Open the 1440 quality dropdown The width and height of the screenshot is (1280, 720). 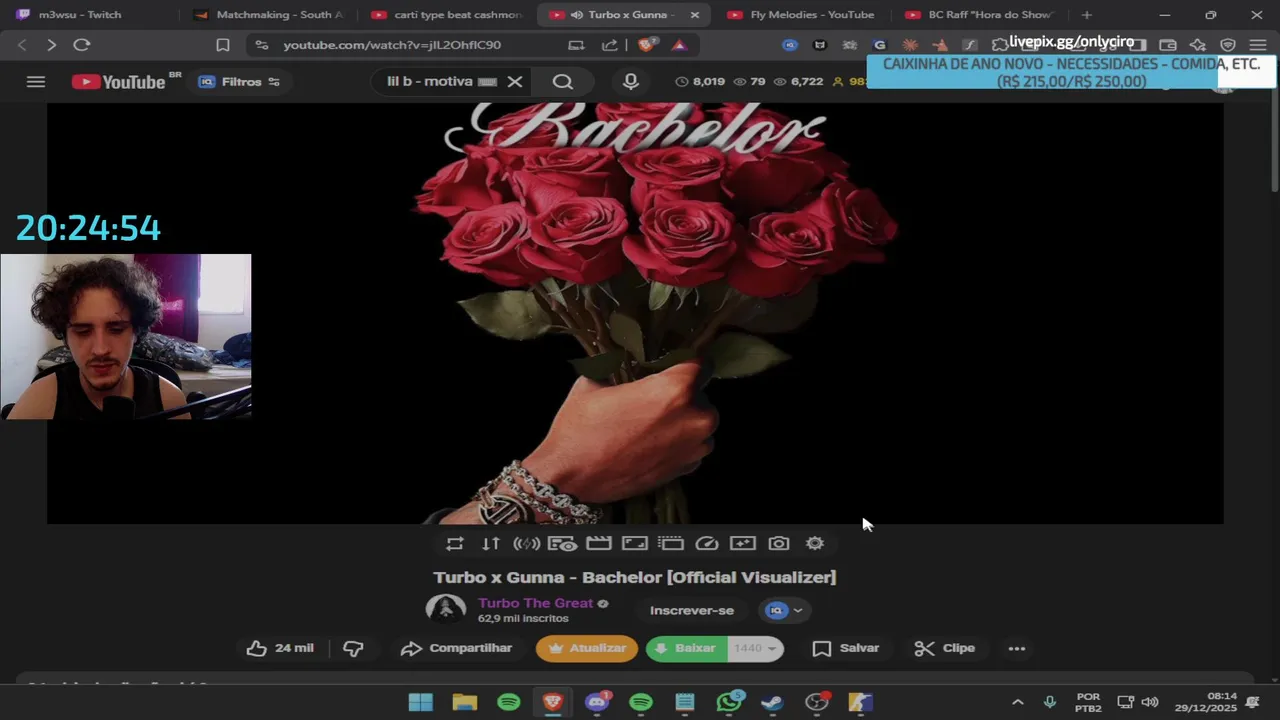(x=755, y=648)
